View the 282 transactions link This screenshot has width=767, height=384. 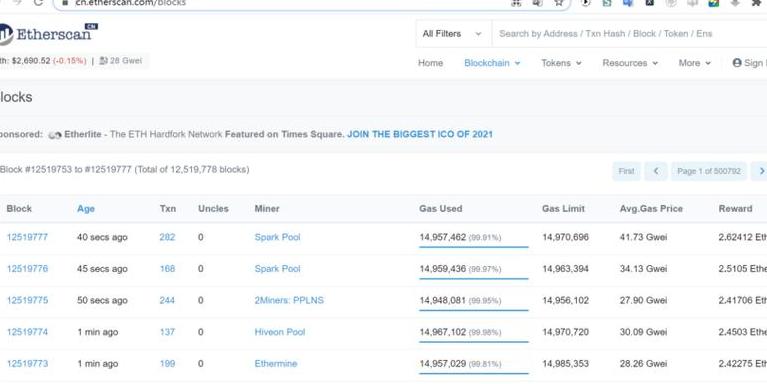tap(167, 237)
